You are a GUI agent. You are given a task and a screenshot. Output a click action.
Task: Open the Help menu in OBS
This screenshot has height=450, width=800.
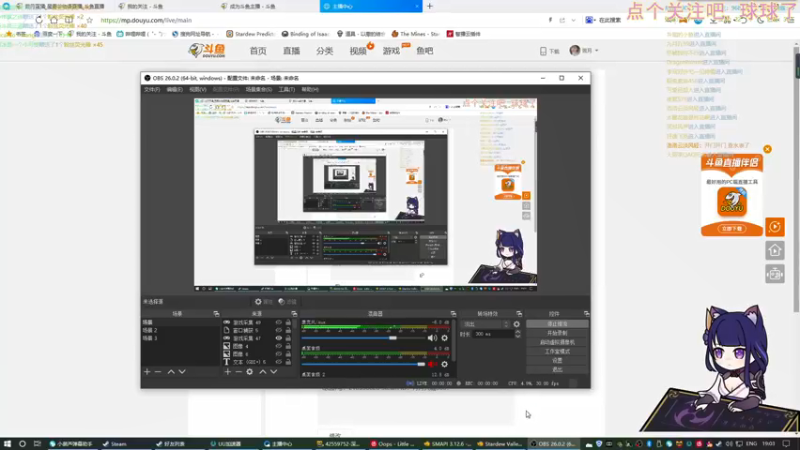(310, 89)
